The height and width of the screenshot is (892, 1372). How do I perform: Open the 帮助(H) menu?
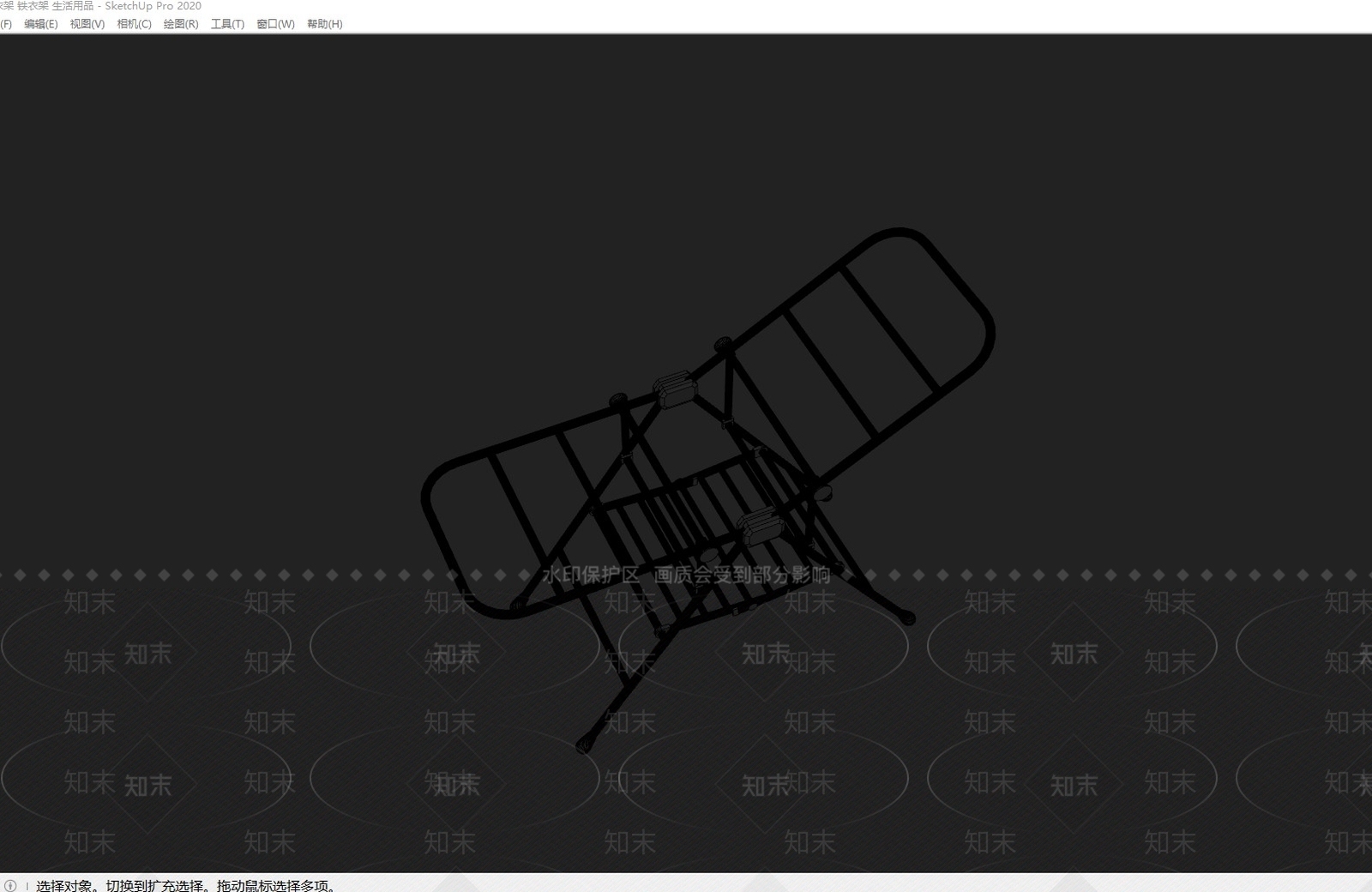point(324,24)
